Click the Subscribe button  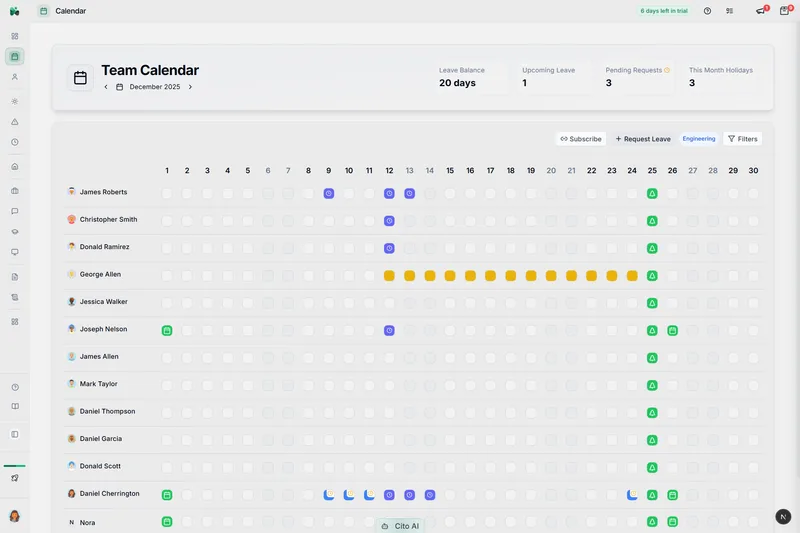[x=581, y=139]
